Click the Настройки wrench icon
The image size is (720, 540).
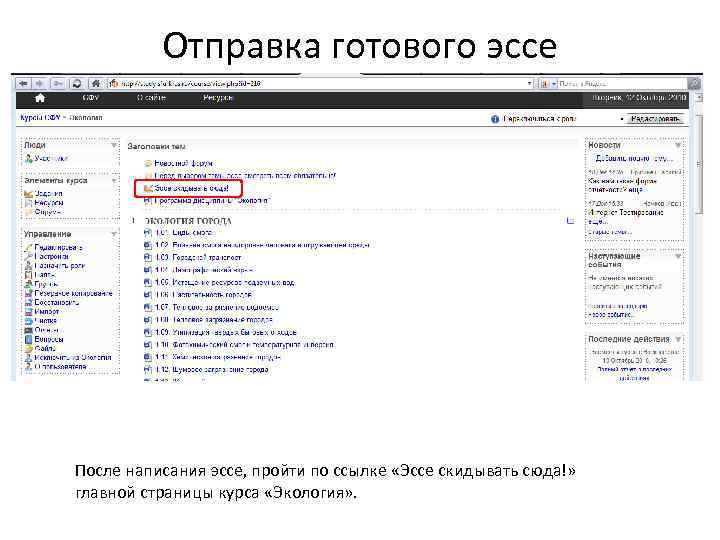pyautogui.click(x=28, y=256)
